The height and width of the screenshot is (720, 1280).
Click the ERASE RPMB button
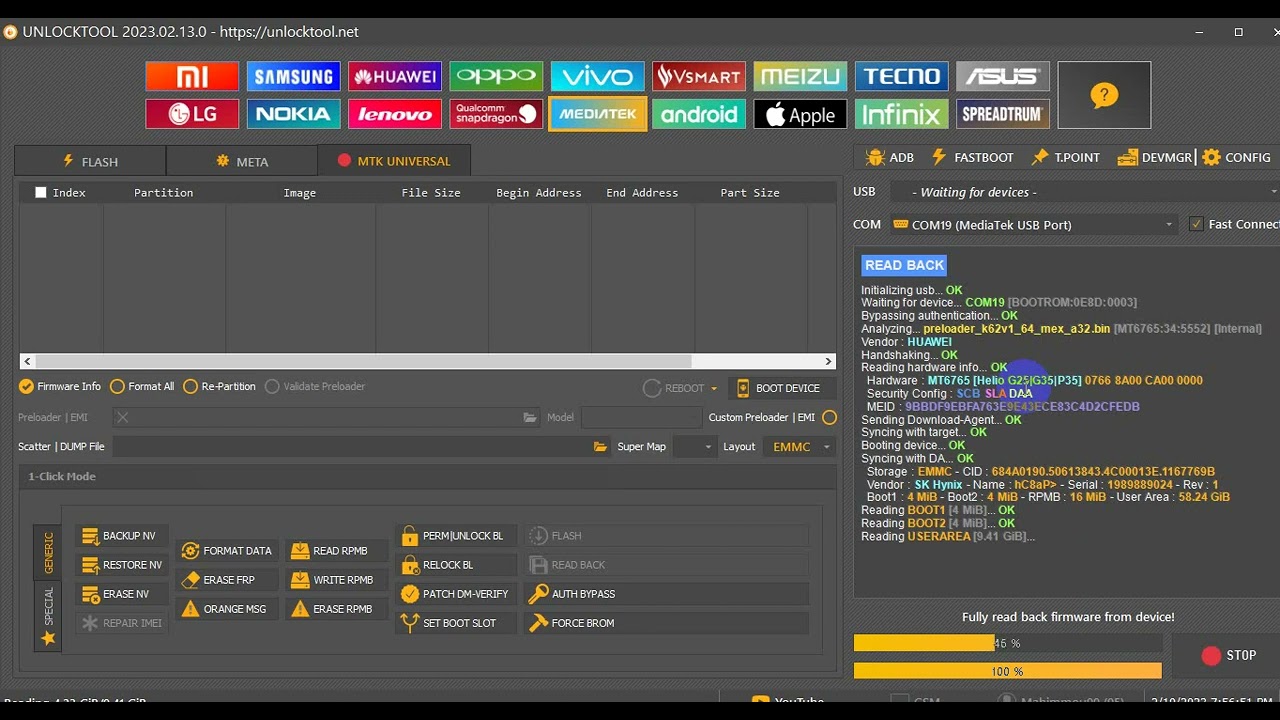(x=336, y=609)
